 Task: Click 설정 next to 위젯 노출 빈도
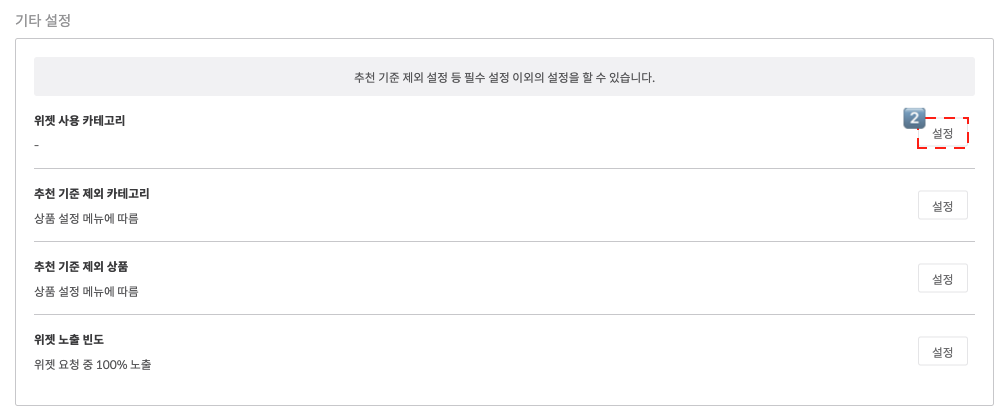point(942,352)
